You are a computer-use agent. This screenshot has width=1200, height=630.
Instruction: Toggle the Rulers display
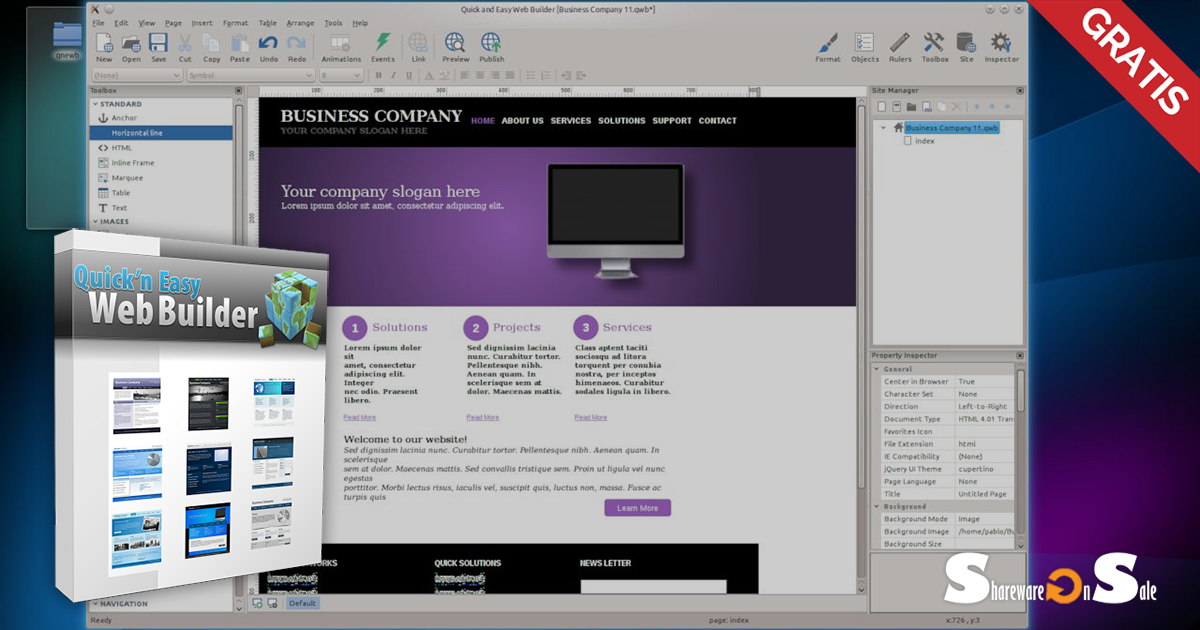coord(899,45)
